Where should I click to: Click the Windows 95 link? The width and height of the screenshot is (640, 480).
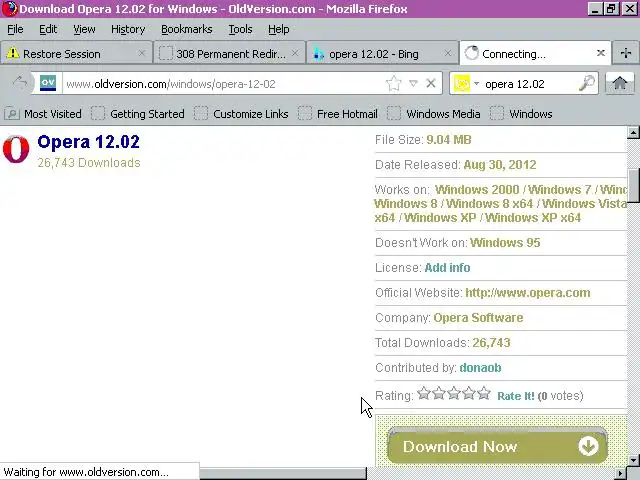point(505,242)
